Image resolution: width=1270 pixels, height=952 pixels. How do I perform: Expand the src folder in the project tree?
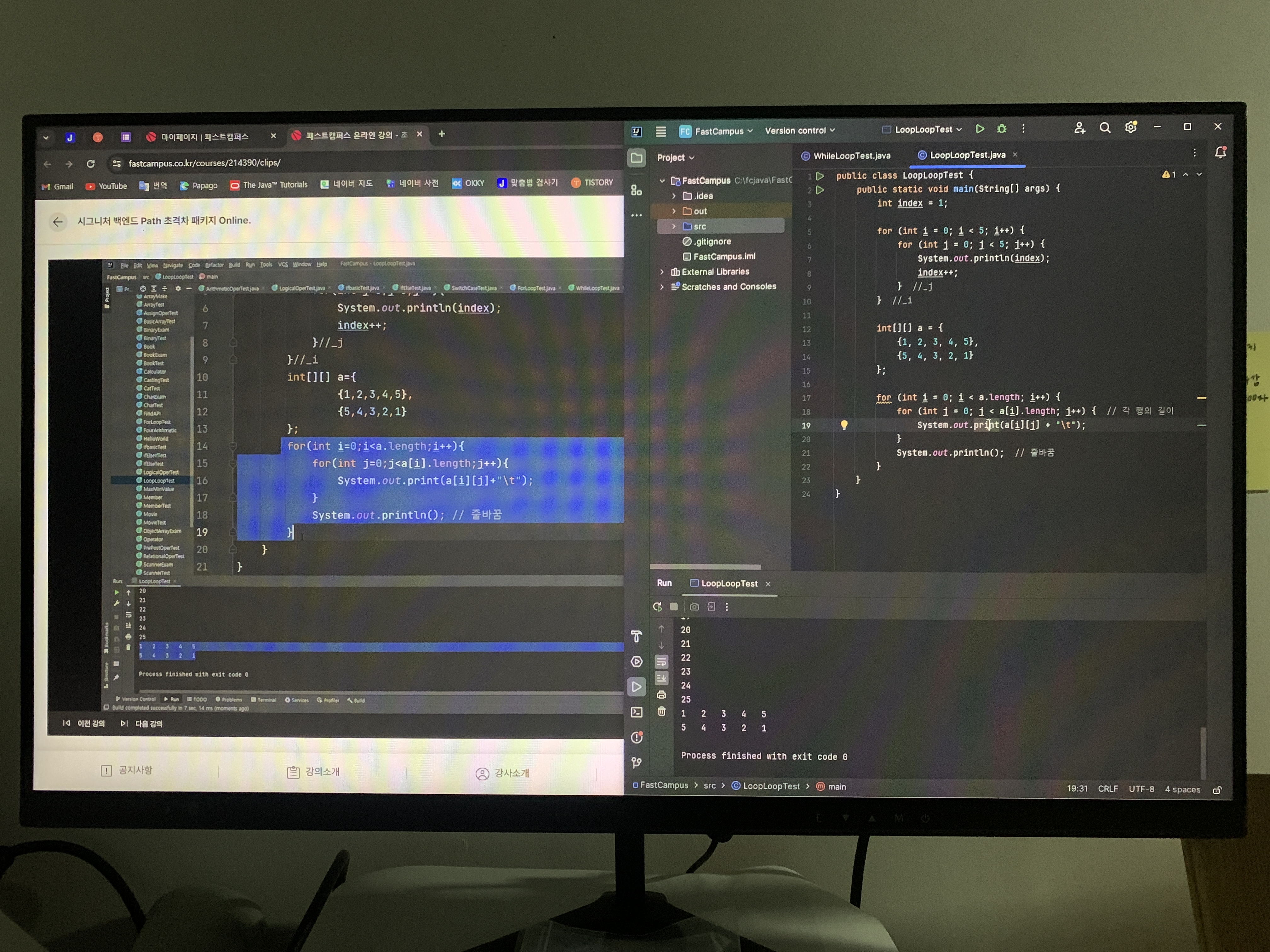[x=674, y=227]
